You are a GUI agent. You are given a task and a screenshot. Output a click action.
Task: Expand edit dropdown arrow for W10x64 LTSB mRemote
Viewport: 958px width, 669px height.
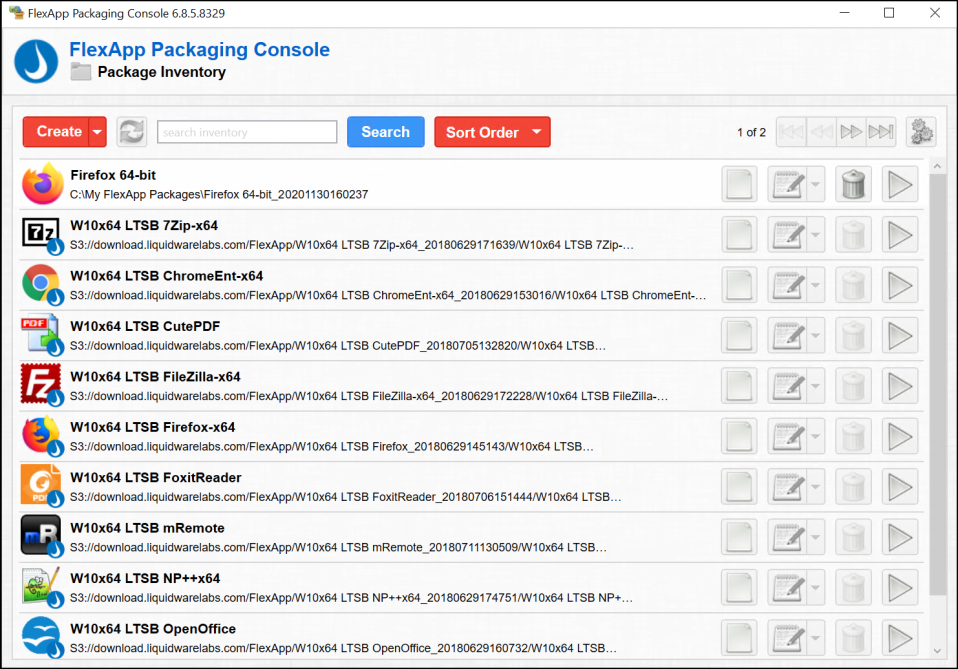tap(816, 537)
